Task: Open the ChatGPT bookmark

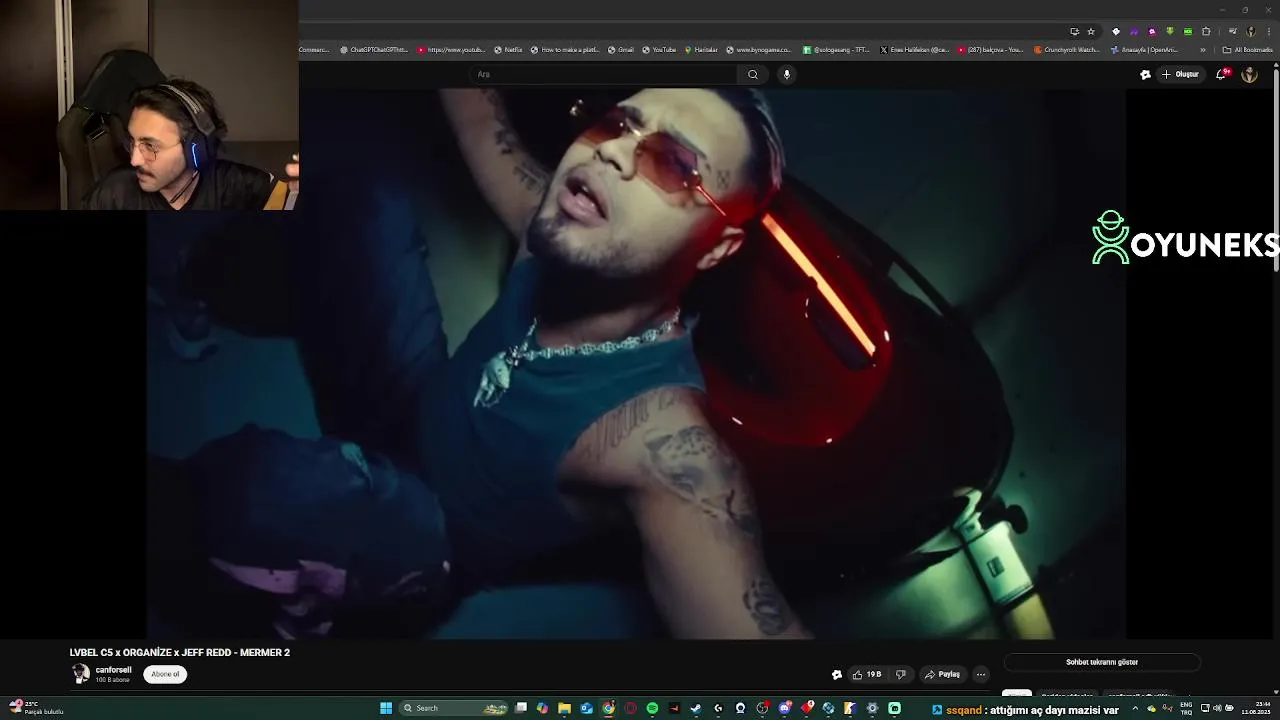Action: click(374, 50)
